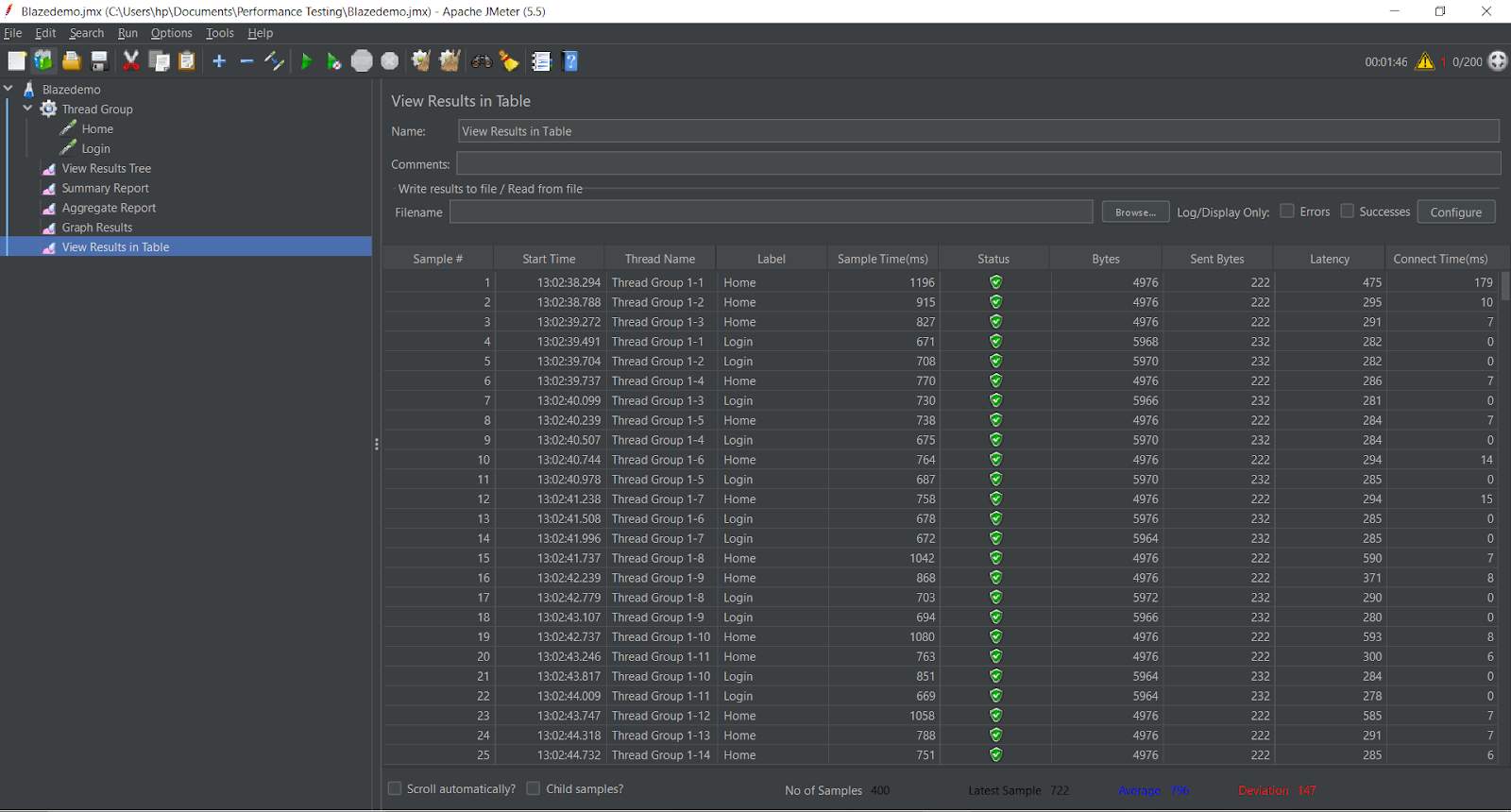This screenshot has height=812, width=1511.
Task: Open the File menu
Action: 13,33
